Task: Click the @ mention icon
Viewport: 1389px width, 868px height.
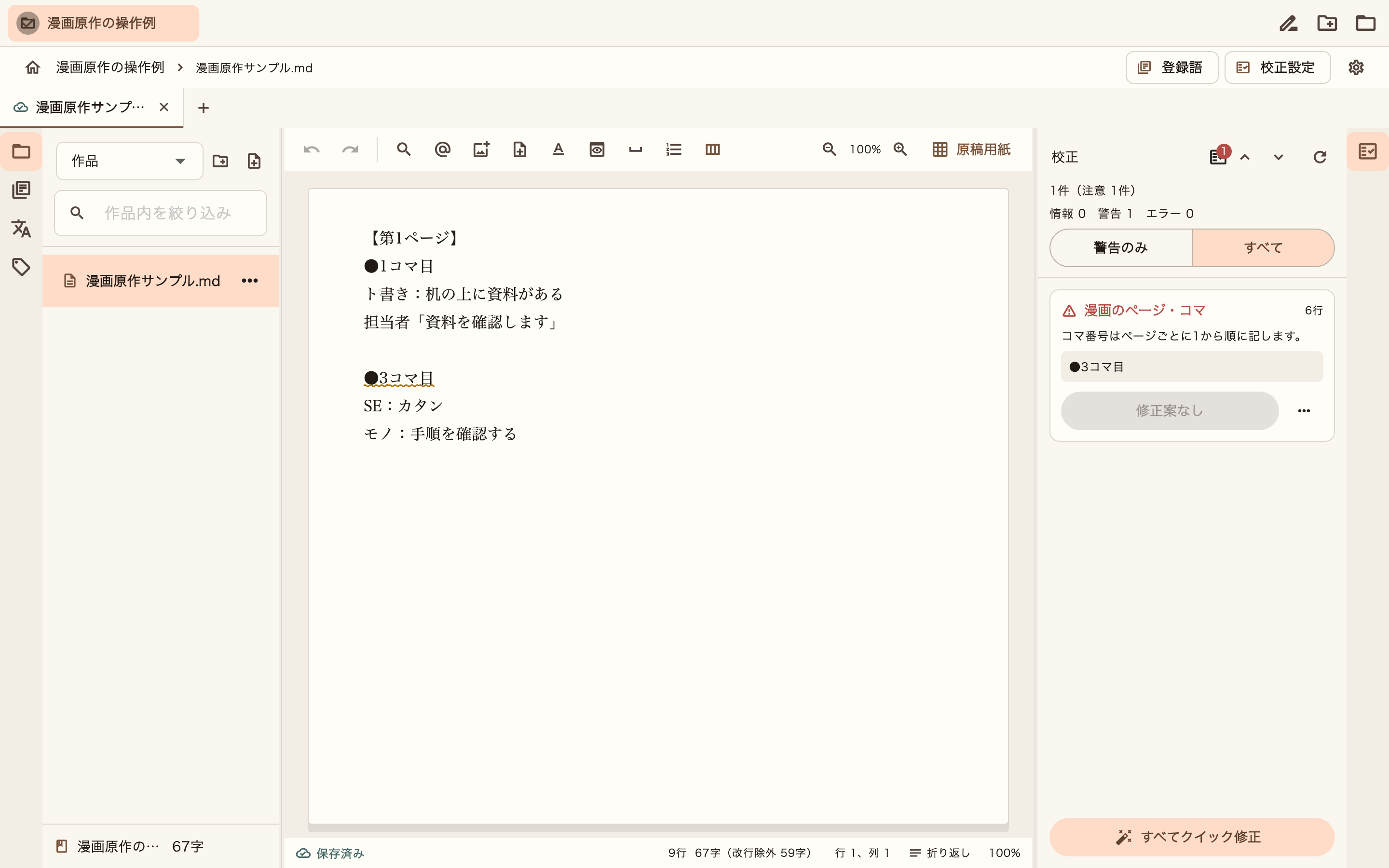Action: pos(443,150)
